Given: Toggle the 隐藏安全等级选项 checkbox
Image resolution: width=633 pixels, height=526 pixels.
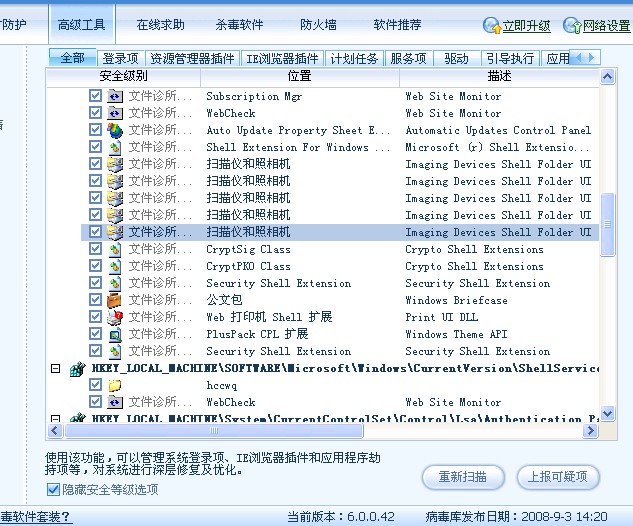Looking at the screenshot, I should point(53,490).
